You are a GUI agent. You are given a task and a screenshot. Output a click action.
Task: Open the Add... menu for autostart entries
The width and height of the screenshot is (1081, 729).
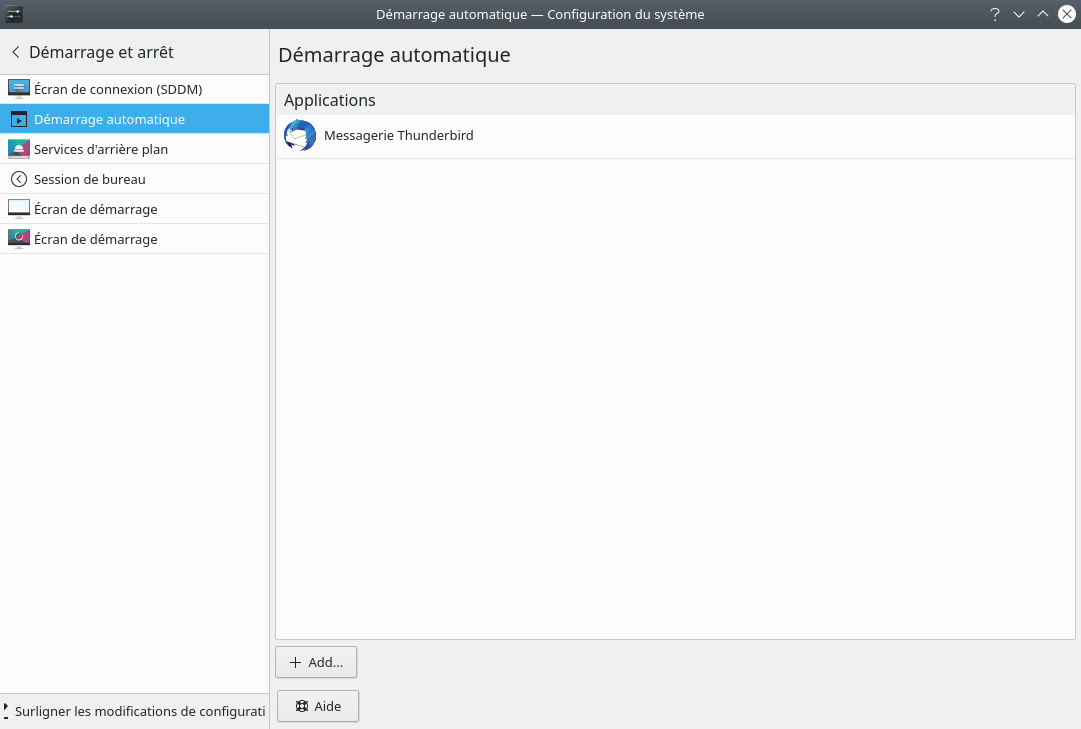click(x=316, y=662)
